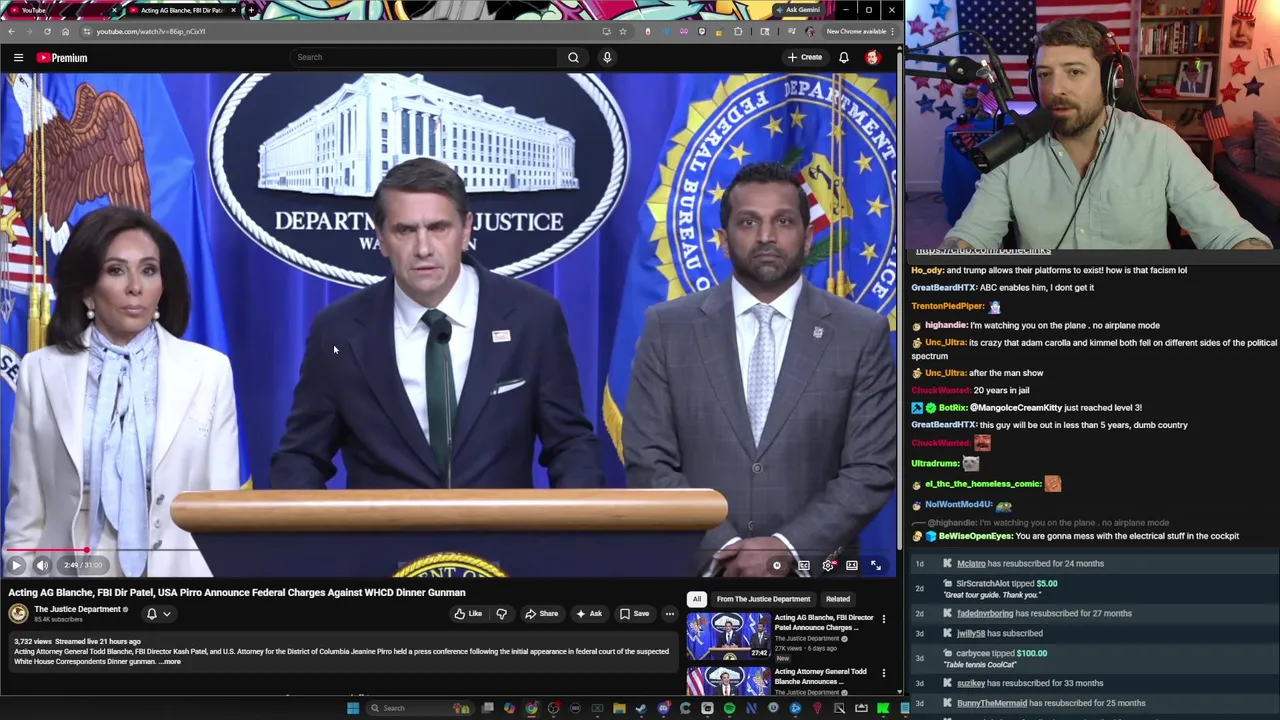Image resolution: width=1280 pixels, height=720 pixels.
Task: Open the account avatar menu
Action: [x=873, y=58]
